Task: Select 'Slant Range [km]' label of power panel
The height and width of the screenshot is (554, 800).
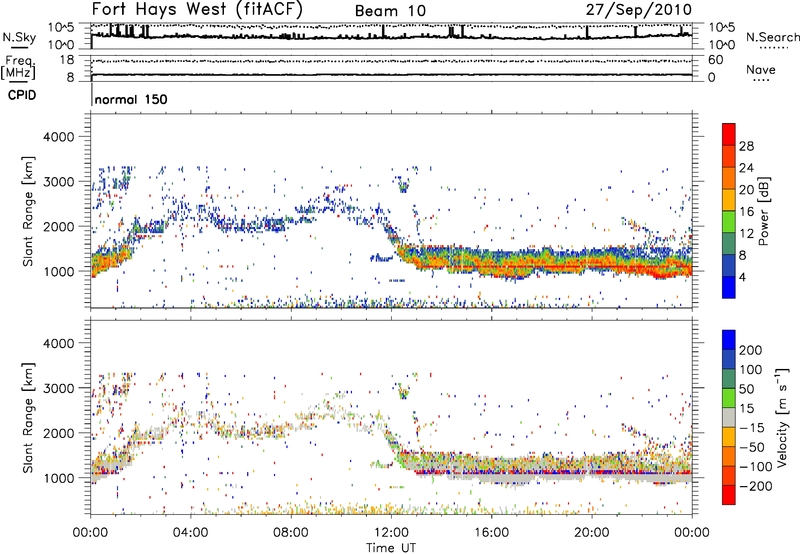Action: (x=28, y=211)
